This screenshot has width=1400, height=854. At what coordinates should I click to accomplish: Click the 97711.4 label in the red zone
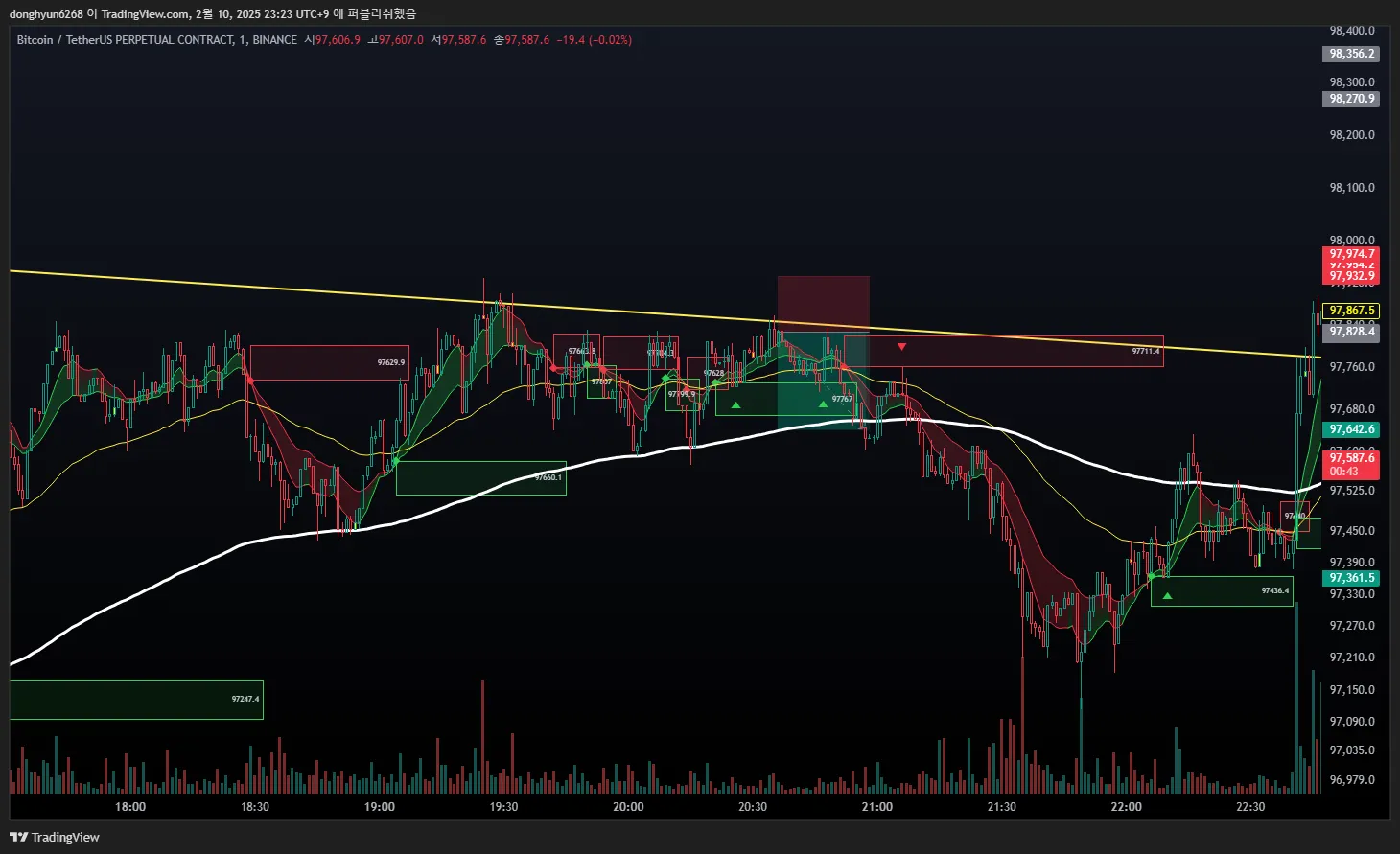pyautogui.click(x=1146, y=351)
